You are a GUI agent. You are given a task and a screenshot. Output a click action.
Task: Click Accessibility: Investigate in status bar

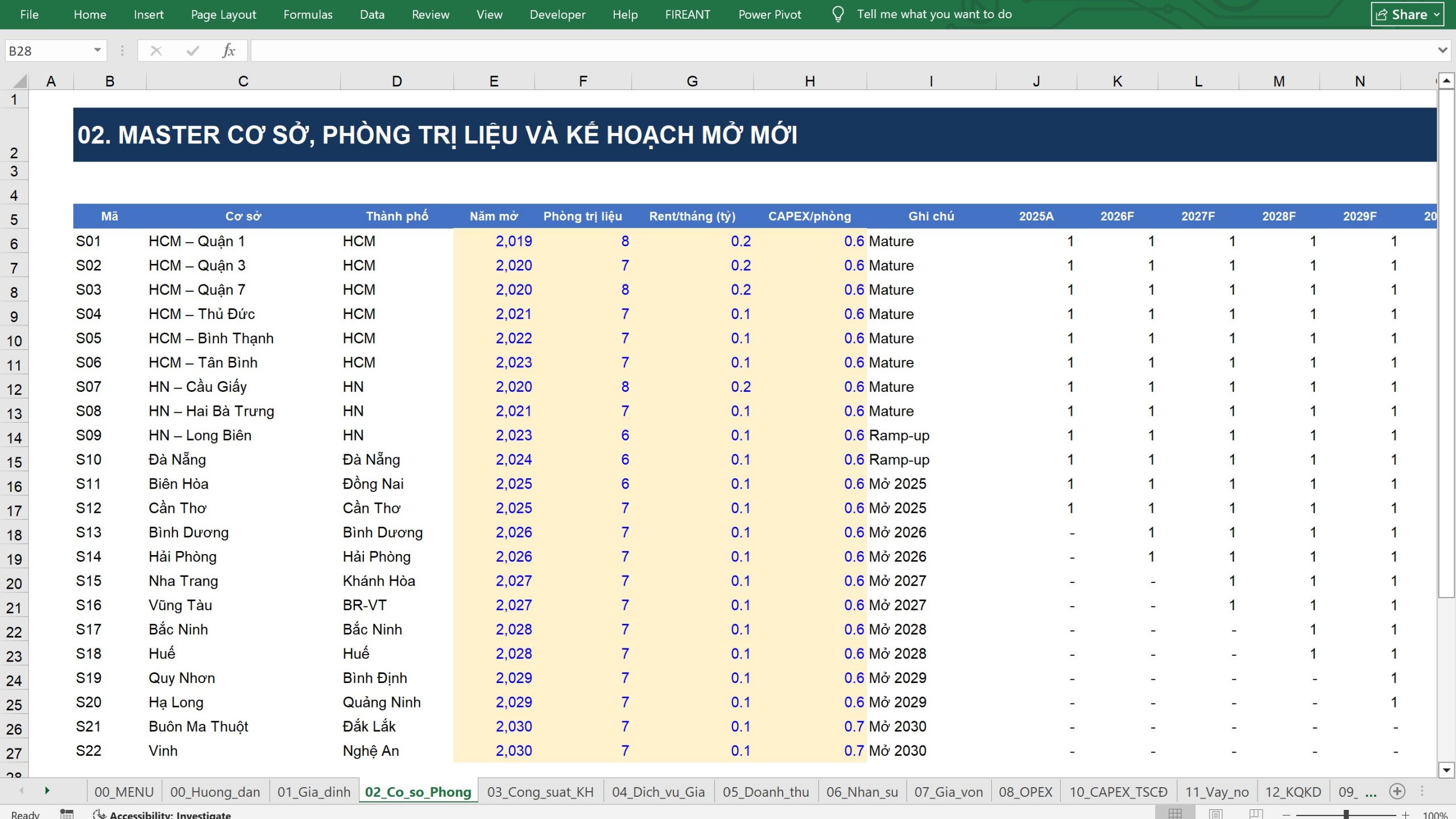(x=163, y=815)
